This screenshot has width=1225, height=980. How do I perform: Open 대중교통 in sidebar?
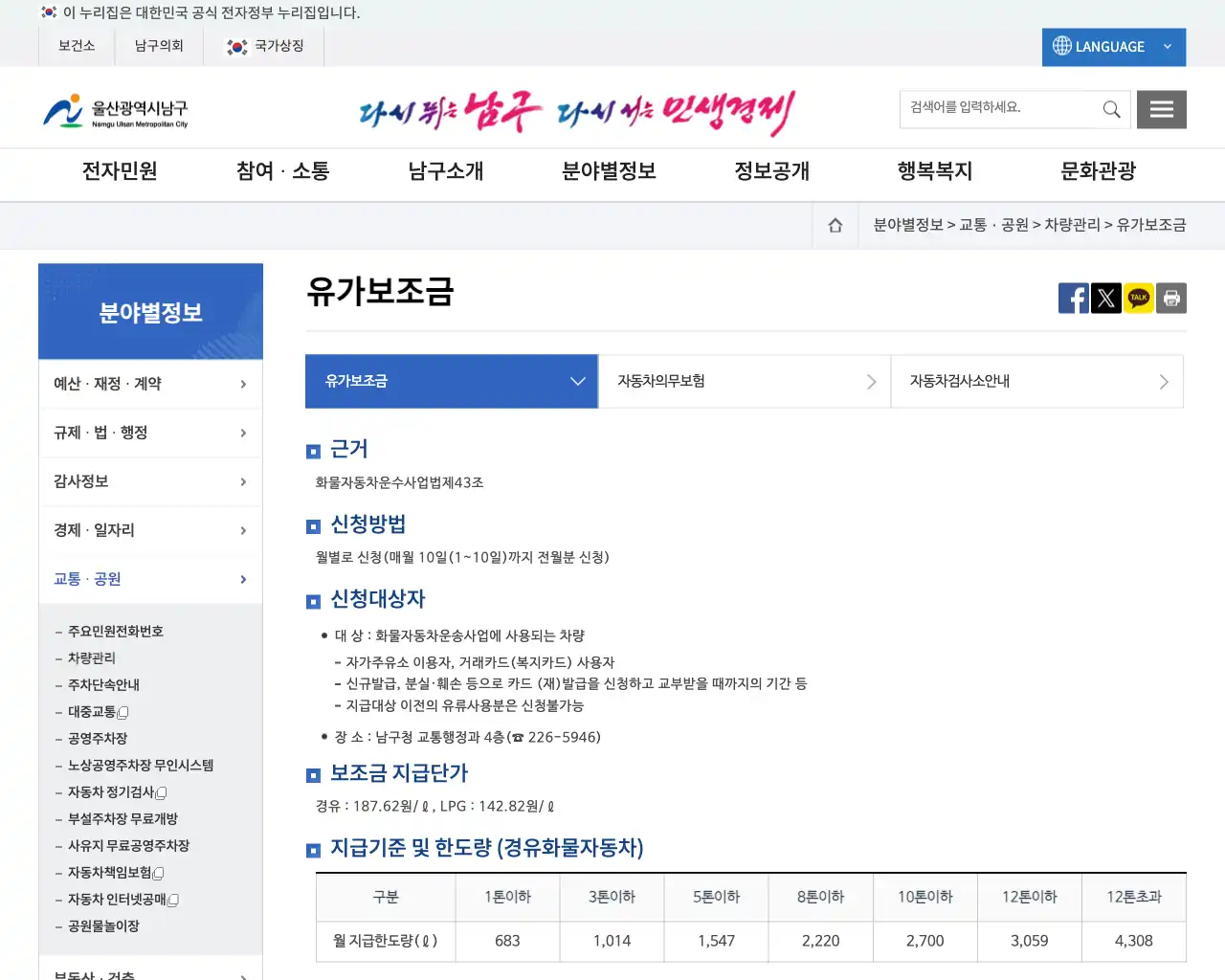pos(98,712)
